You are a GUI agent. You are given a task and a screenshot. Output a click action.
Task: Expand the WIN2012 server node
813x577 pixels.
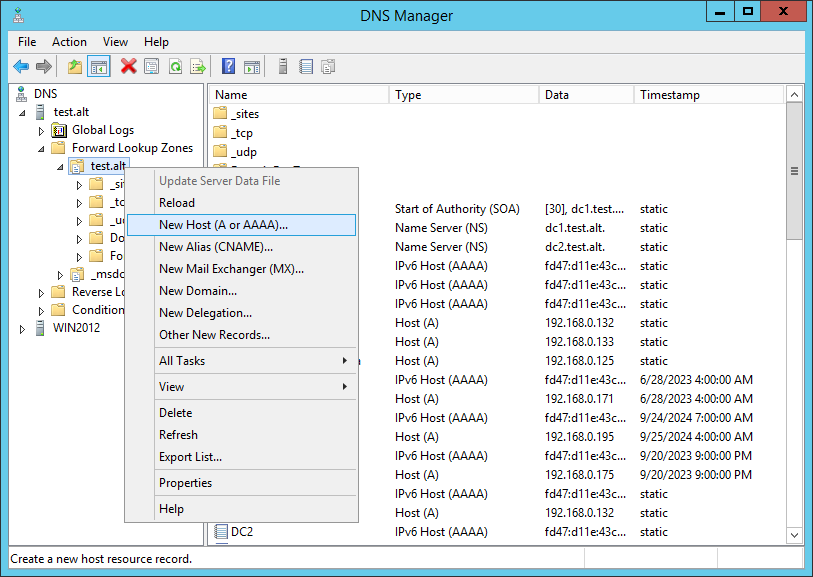click(23, 329)
